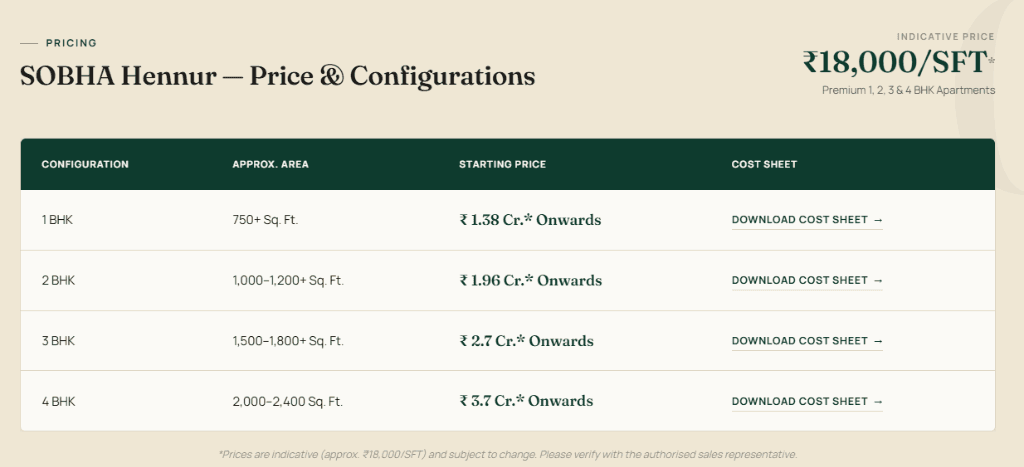Click the arrow icon in 1 BHK row
The height and width of the screenshot is (467, 1024).
coord(878,220)
